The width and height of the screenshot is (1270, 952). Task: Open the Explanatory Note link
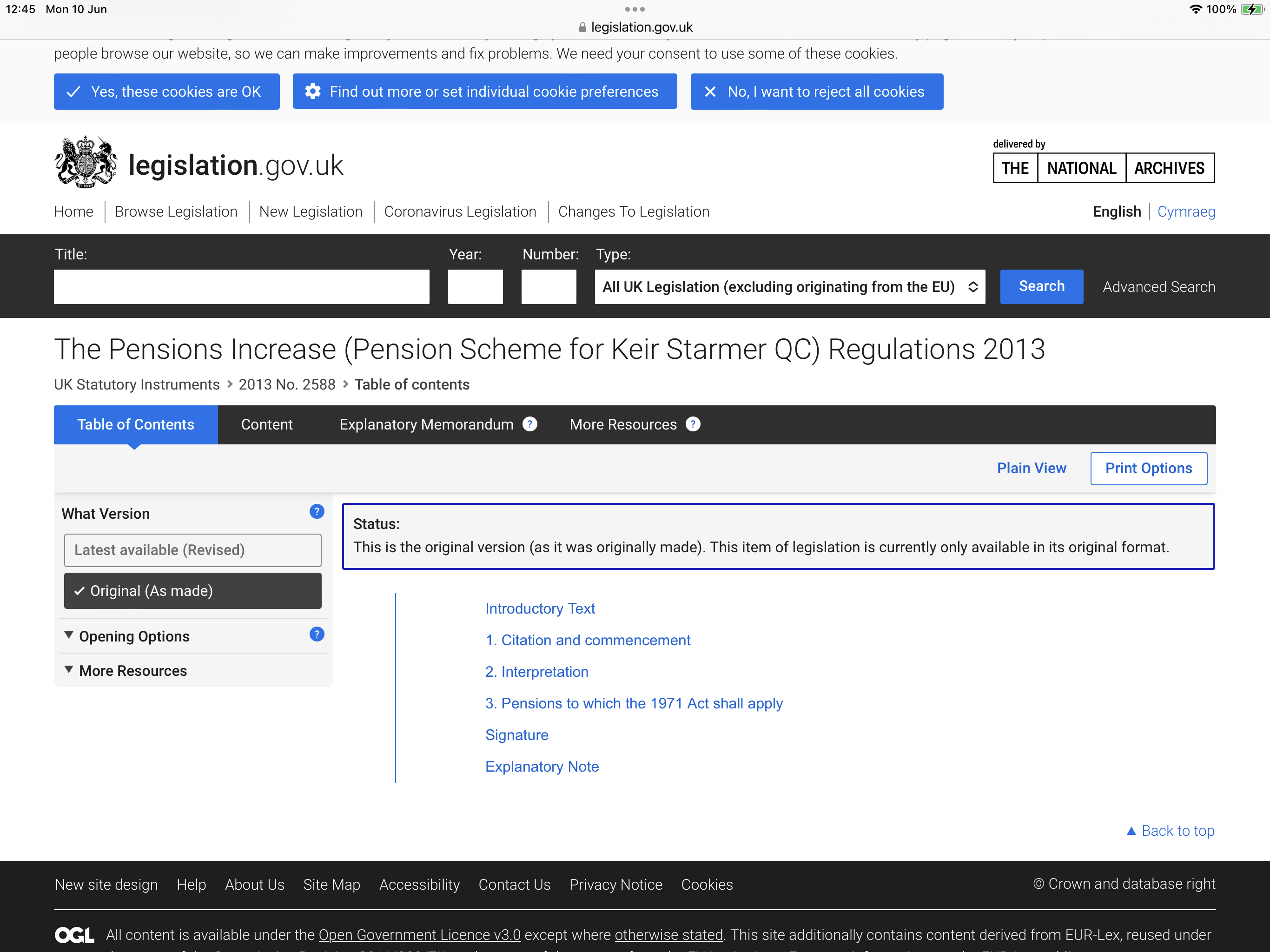(x=542, y=767)
